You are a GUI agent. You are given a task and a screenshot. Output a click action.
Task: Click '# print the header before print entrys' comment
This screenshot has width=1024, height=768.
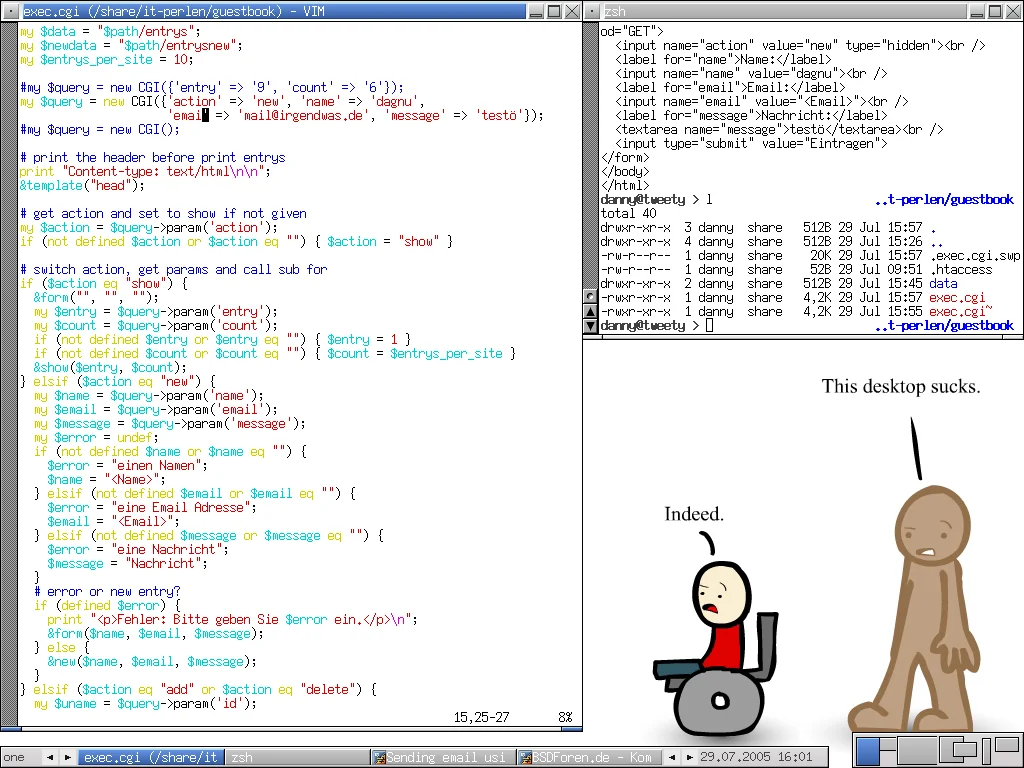[x=152, y=157]
